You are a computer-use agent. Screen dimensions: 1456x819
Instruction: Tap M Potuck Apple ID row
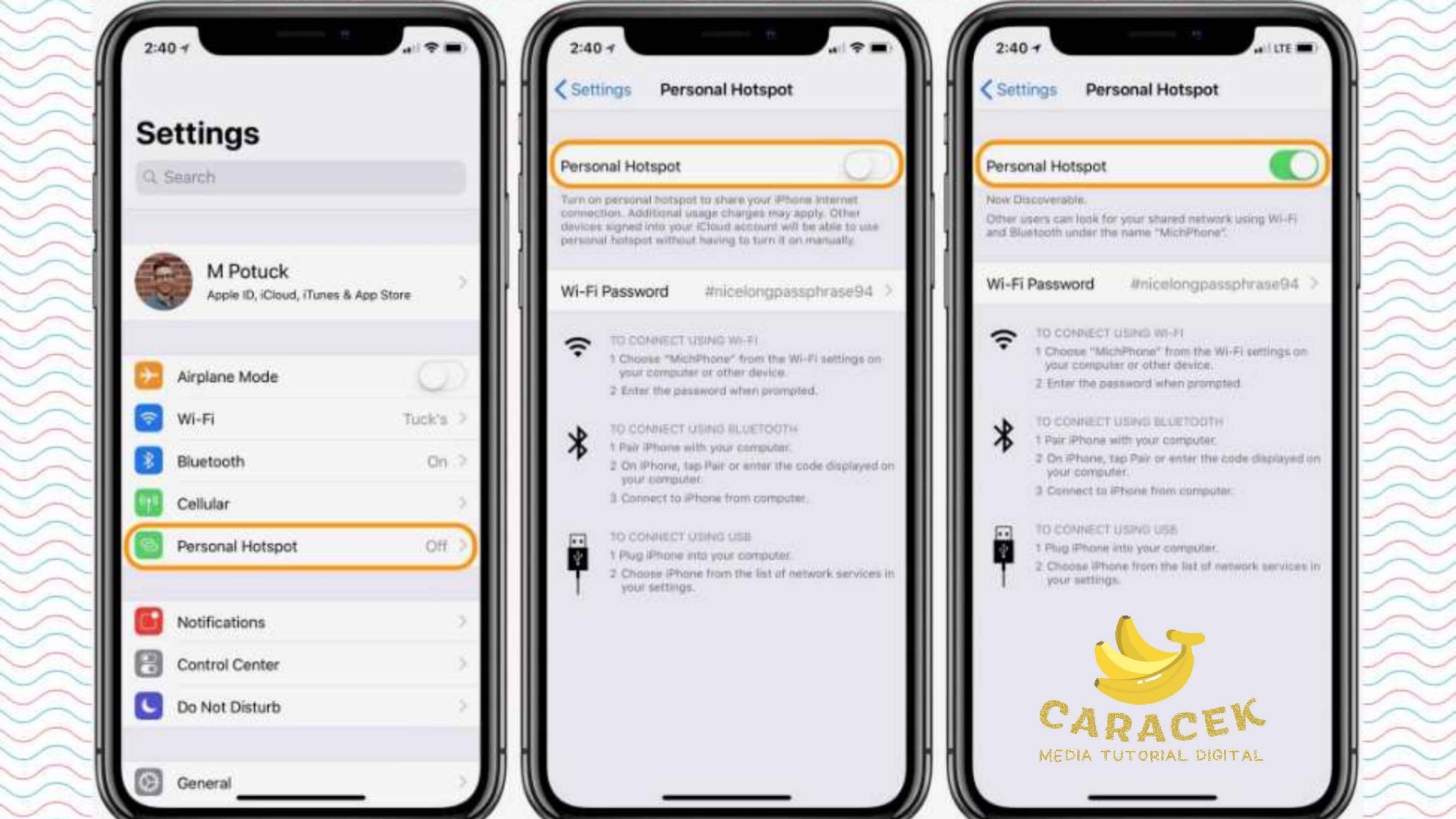(x=300, y=280)
